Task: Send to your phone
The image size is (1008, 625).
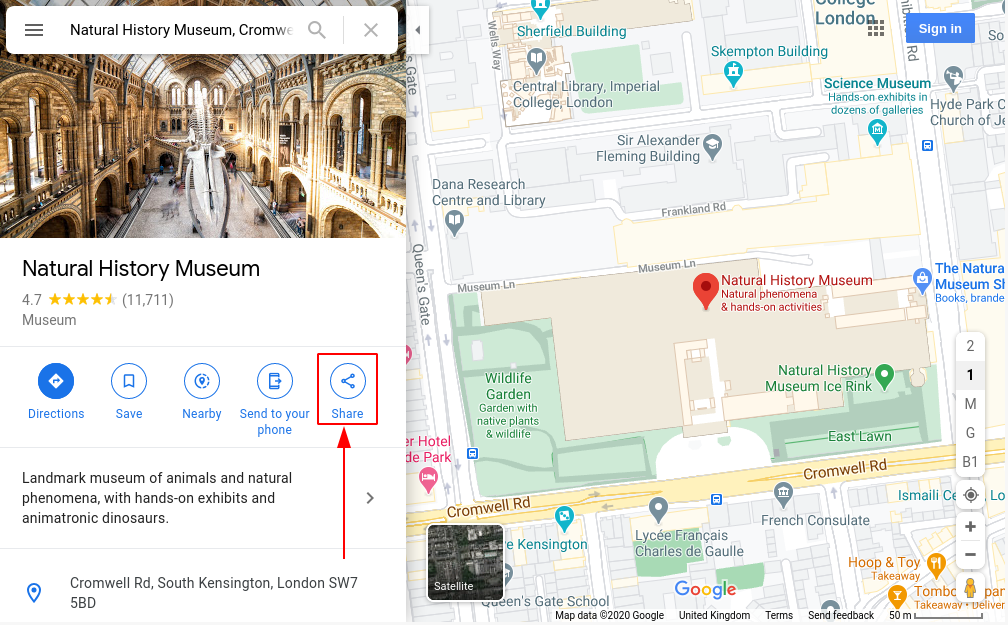Action: point(274,399)
